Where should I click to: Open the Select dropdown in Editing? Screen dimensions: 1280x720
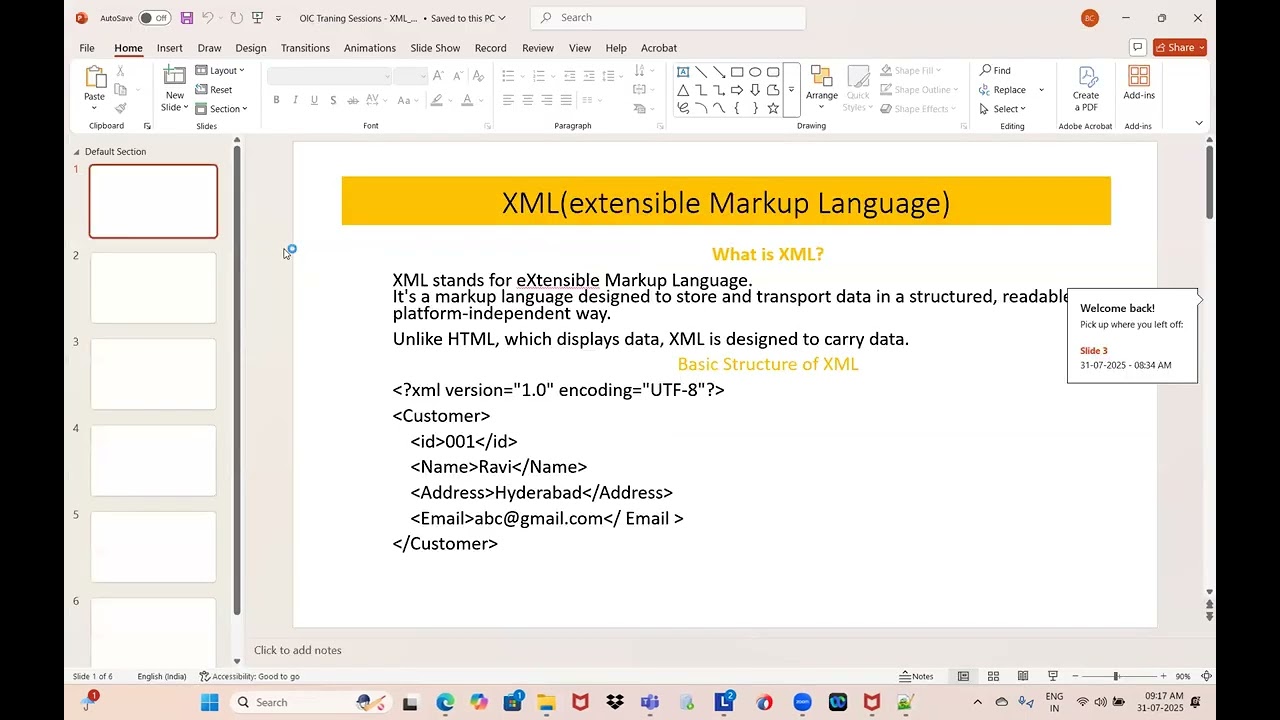pyautogui.click(x=1003, y=109)
